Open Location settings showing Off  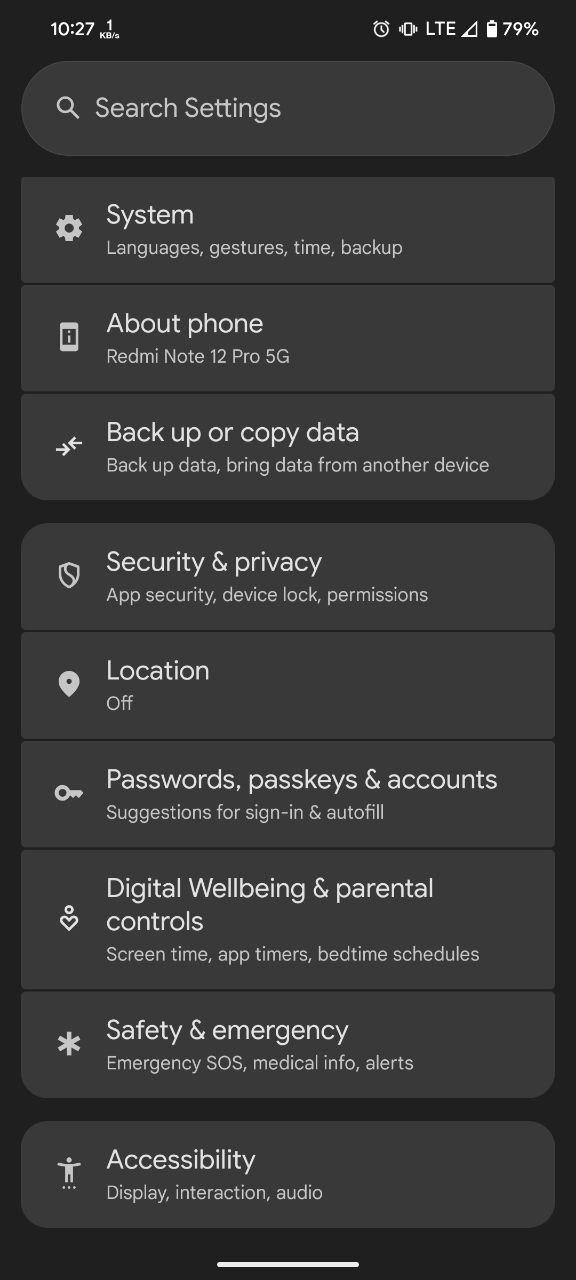point(288,685)
